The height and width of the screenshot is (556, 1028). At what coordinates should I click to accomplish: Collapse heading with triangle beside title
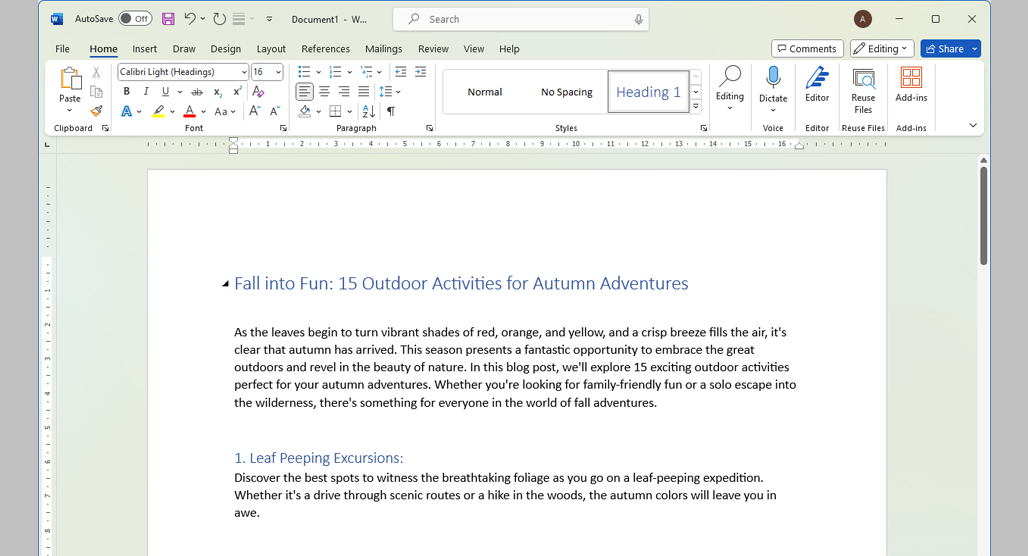225,284
